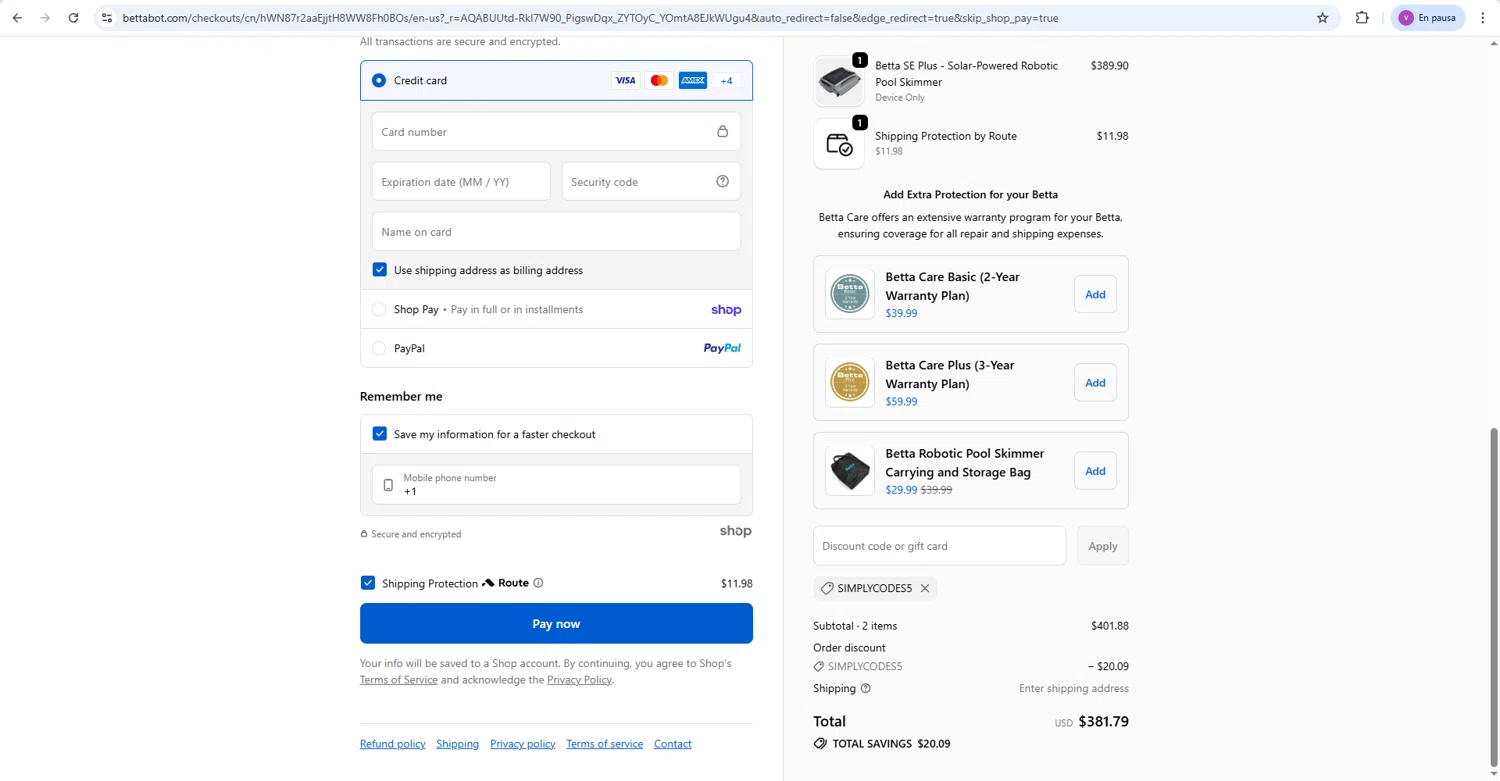Focus the Security code field

point(651,181)
